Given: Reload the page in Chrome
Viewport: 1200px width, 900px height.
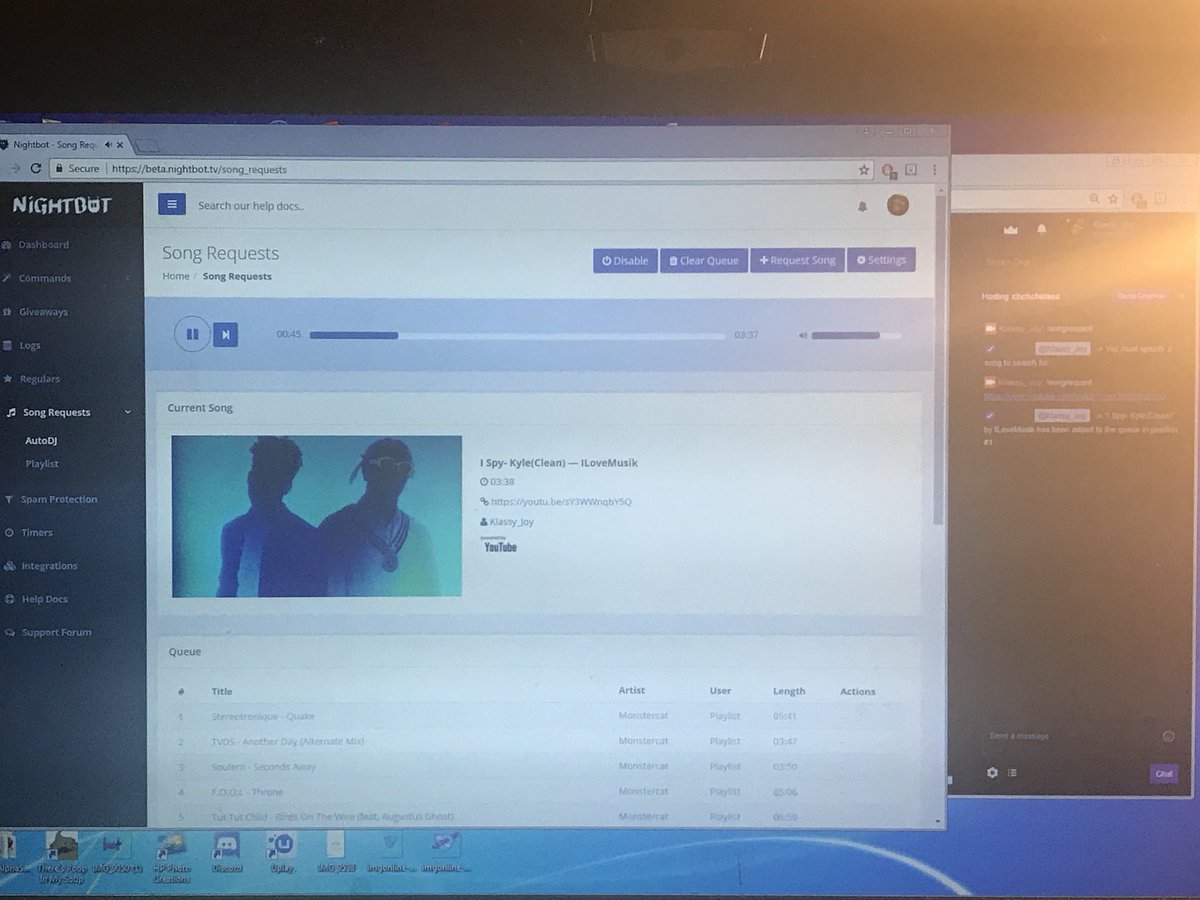Looking at the screenshot, I should pyautogui.click(x=36, y=169).
